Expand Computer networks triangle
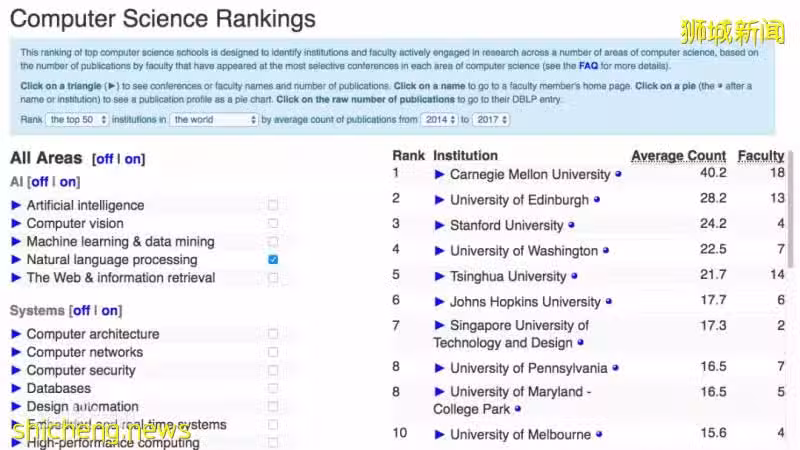 point(16,352)
